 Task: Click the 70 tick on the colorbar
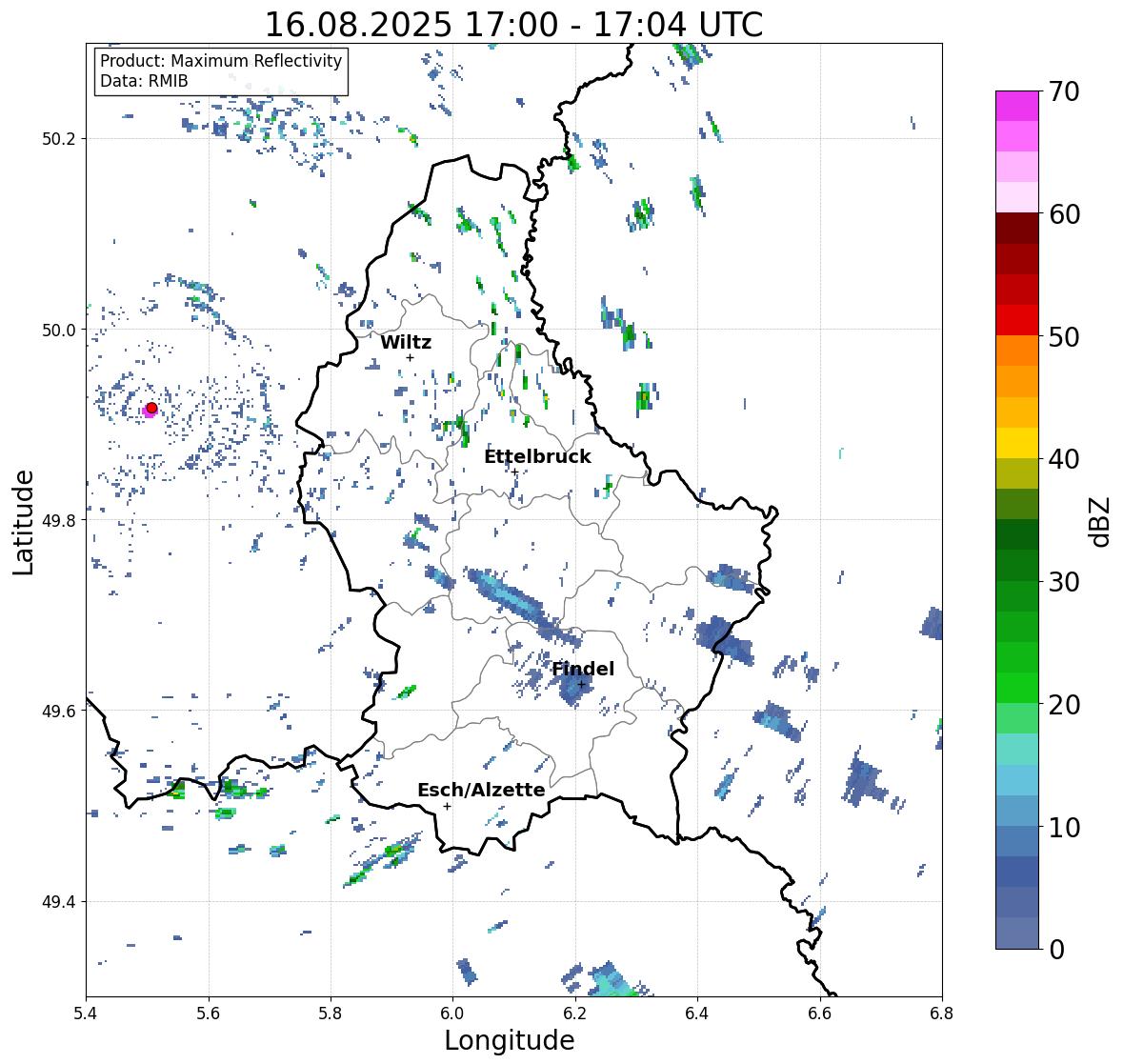coord(1063,90)
